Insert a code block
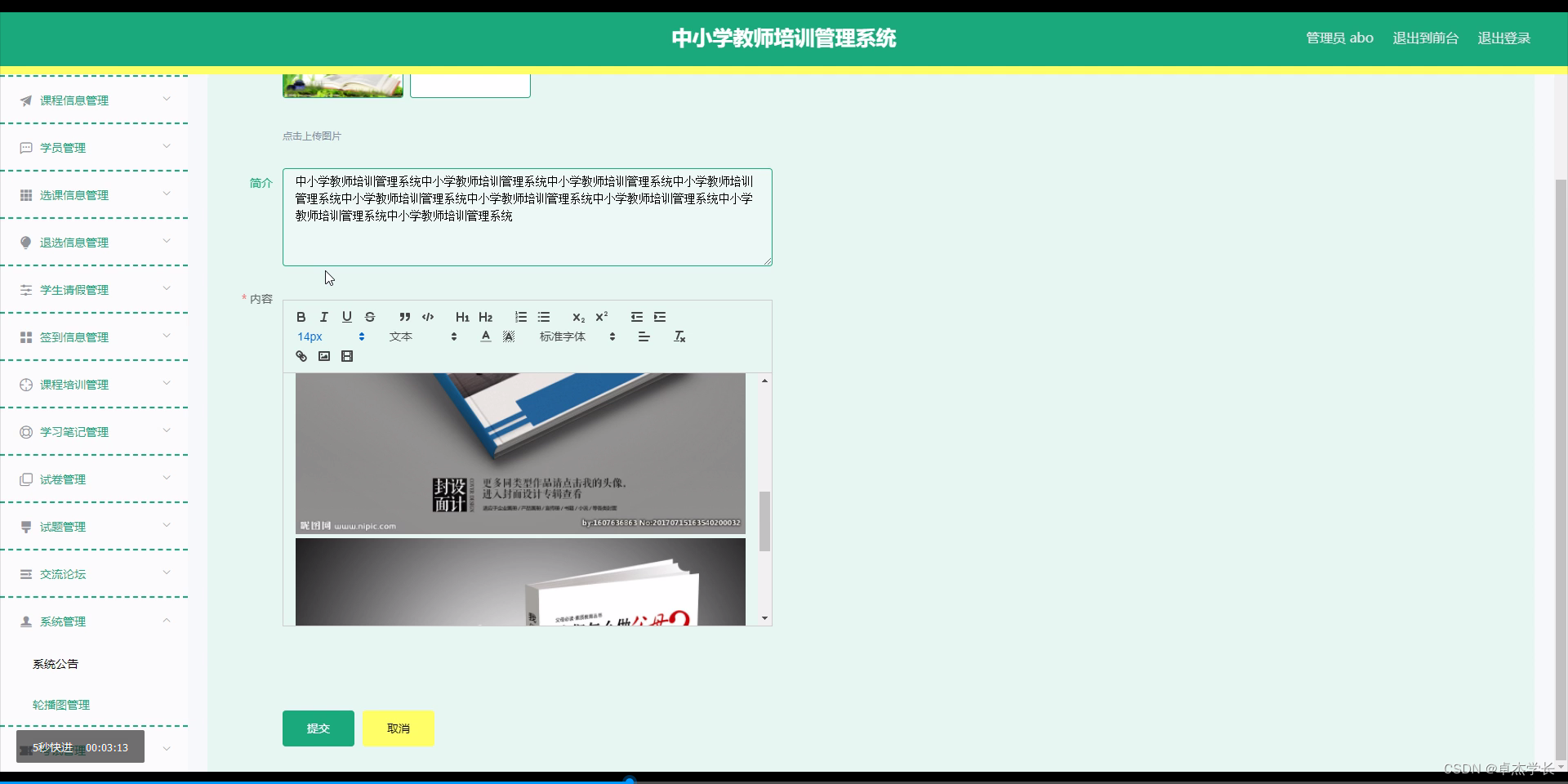This screenshot has width=1568, height=784. (428, 317)
